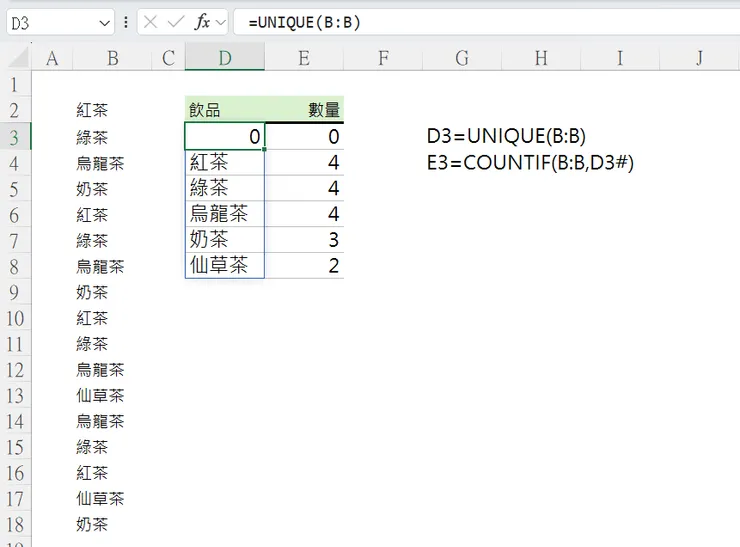This screenshot has height=547, width=740.
Task: Select cell D3 showing 0
Action: click(x=225, y=136)
